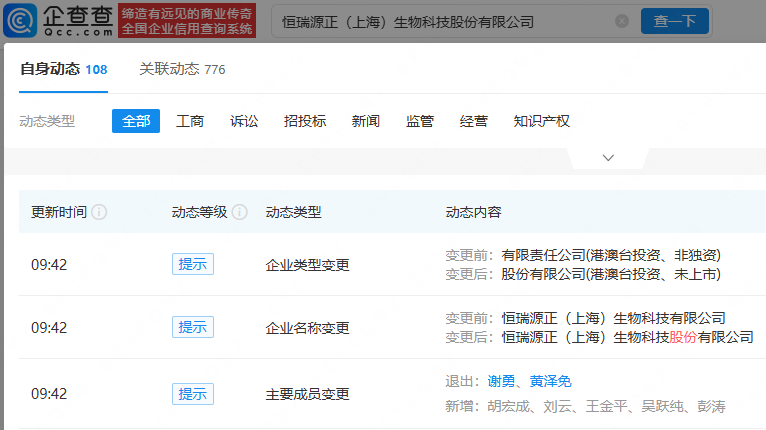Click the Qcc.com logo icon
The width and height of the screenshot is (766, 430).
coord(20,21)
